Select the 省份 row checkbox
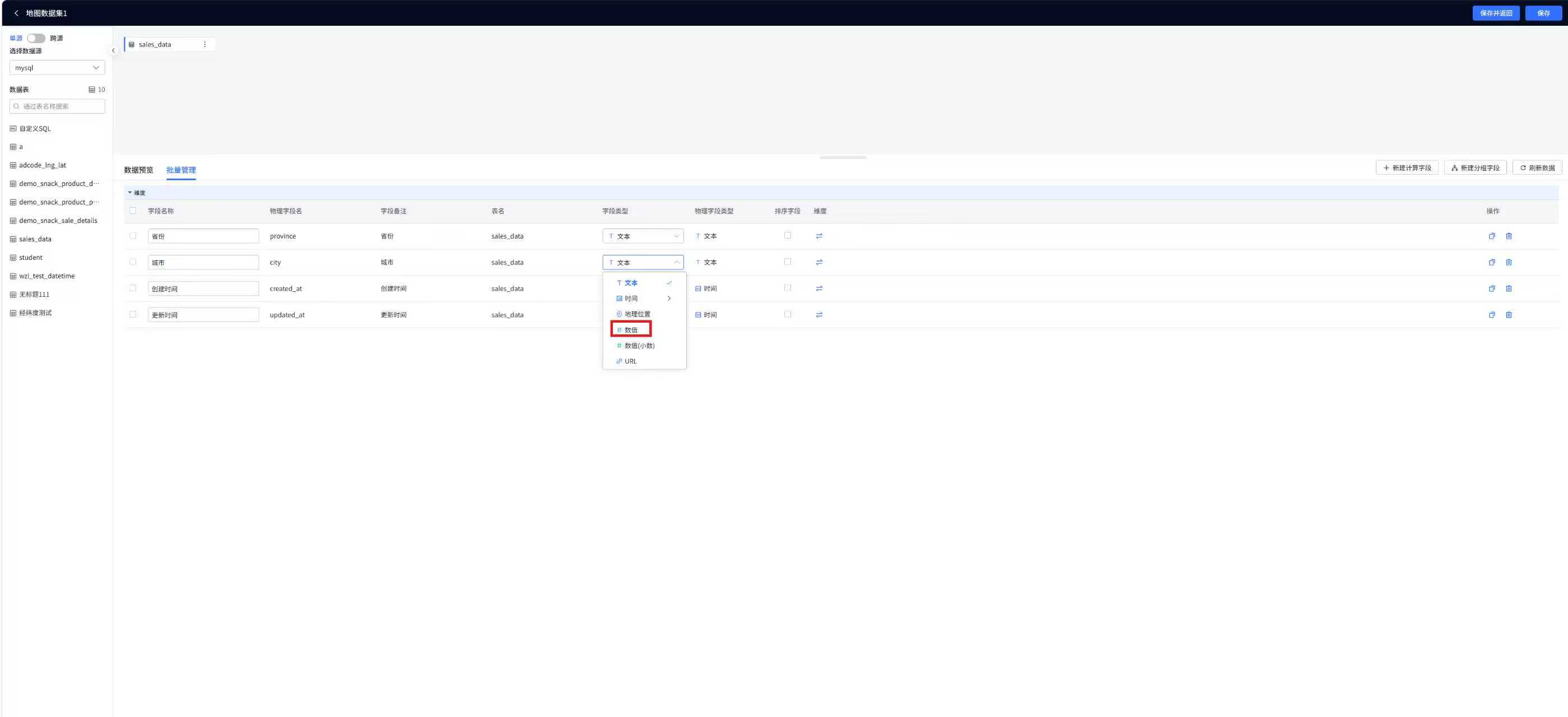The width and height of the screenshot is (1568, 717). 133,236
